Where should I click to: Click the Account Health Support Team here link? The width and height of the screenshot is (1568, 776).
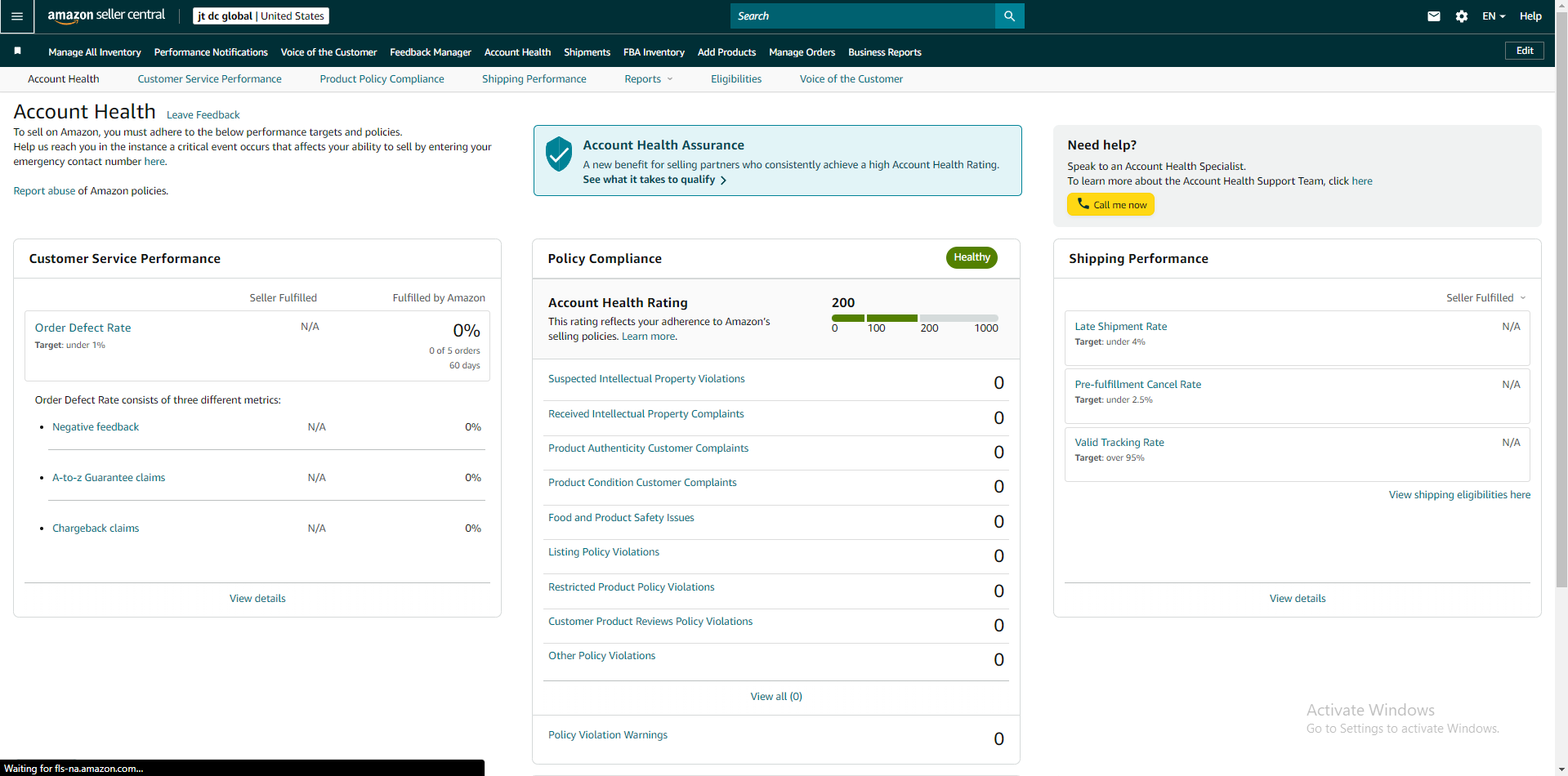coord(1362,181)
